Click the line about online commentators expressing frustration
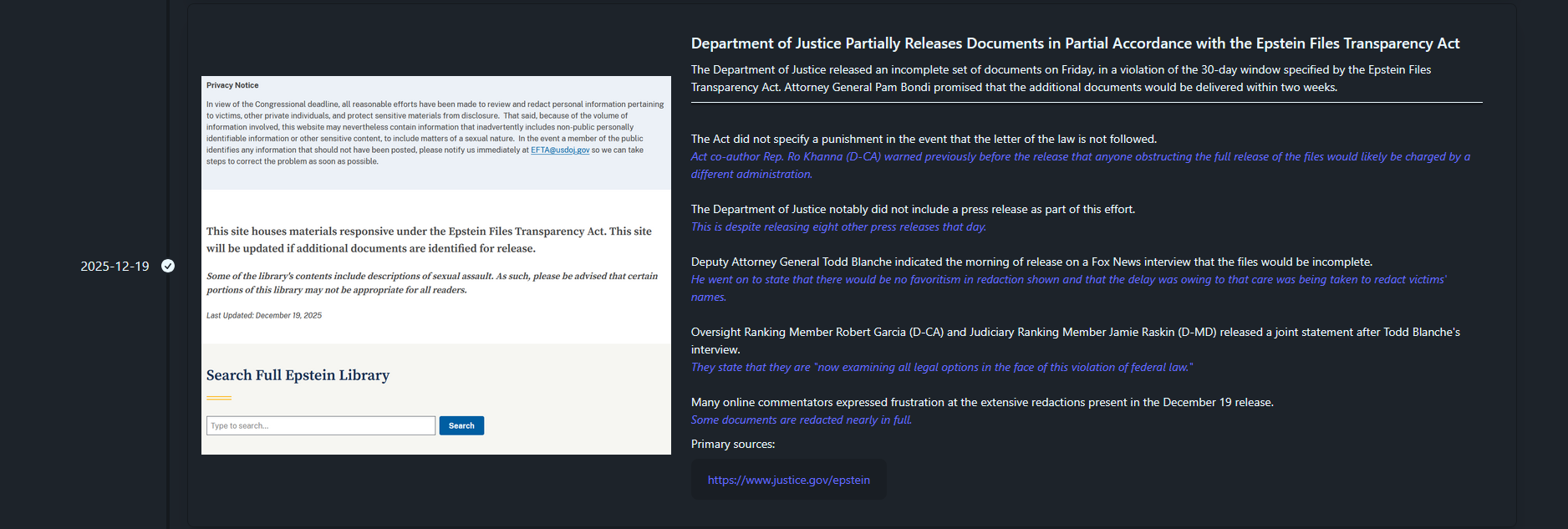Screen dimensions: 1568x529 982,403
